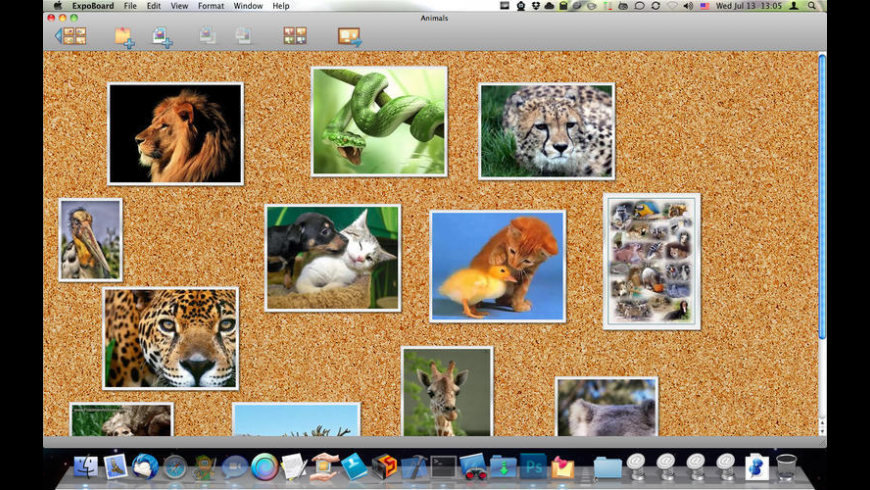The image size is (870, 490).
Task: Click the volume icon in menu bar
Action: [x=689, y=6]
